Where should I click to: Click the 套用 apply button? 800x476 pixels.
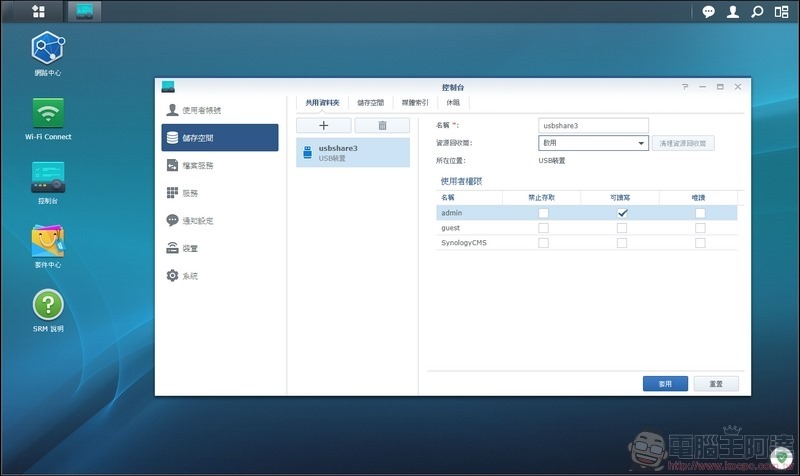click(665, 384)
